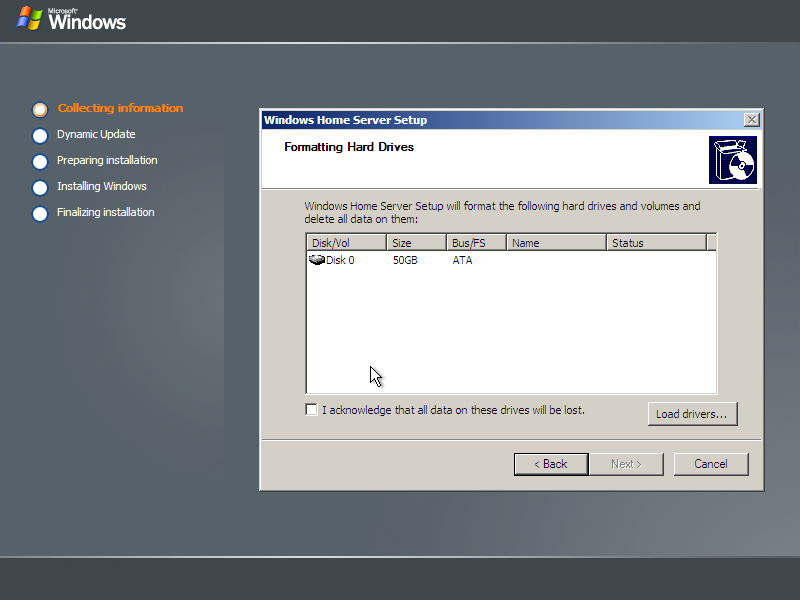
Task: Click the 50GB size cell
Action: coord(405,260)
